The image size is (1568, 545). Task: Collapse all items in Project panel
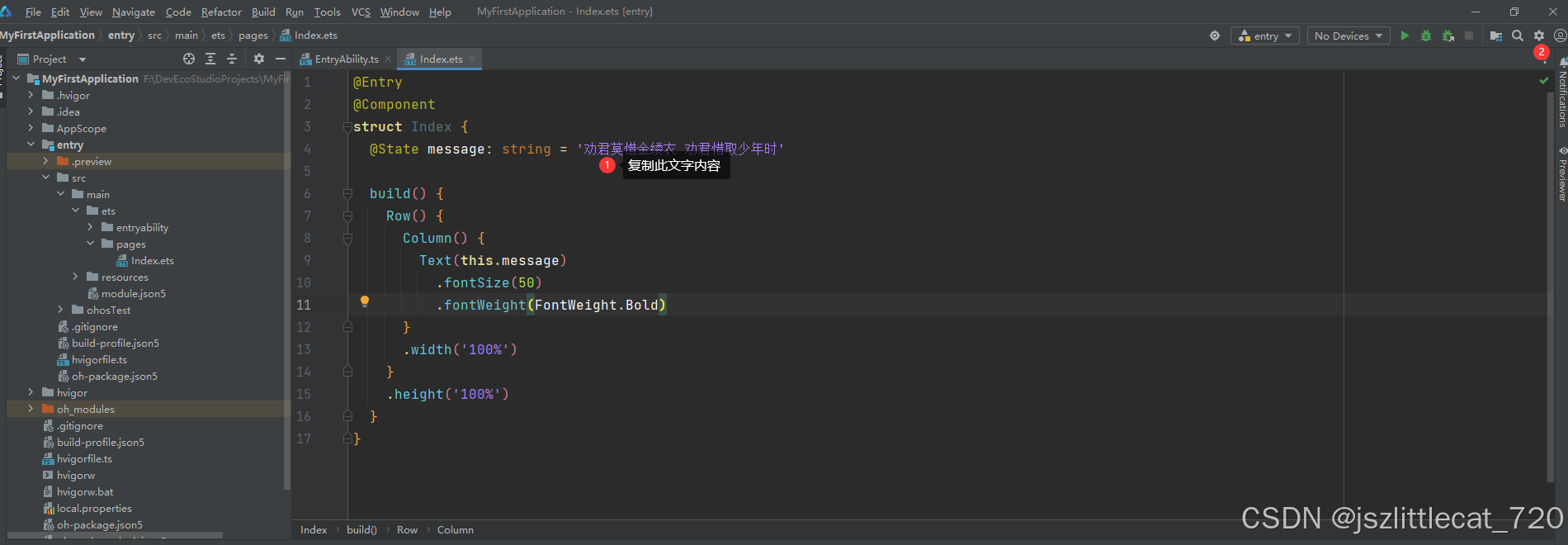(232, 59)
